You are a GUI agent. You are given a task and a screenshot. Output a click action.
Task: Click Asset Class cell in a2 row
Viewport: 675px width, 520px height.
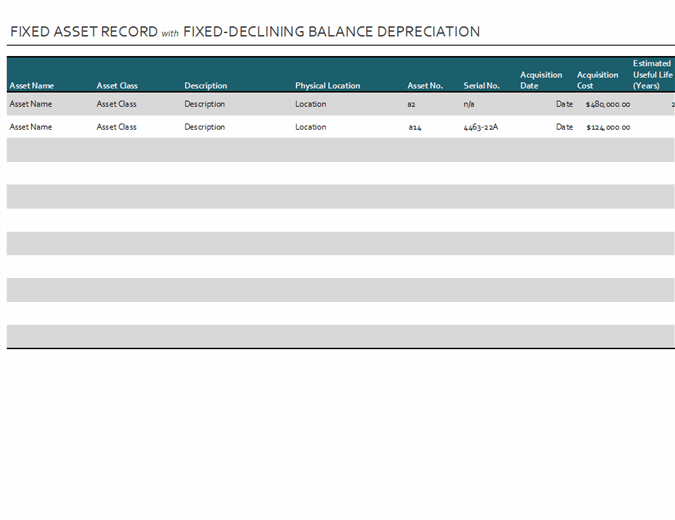[116, 104]
